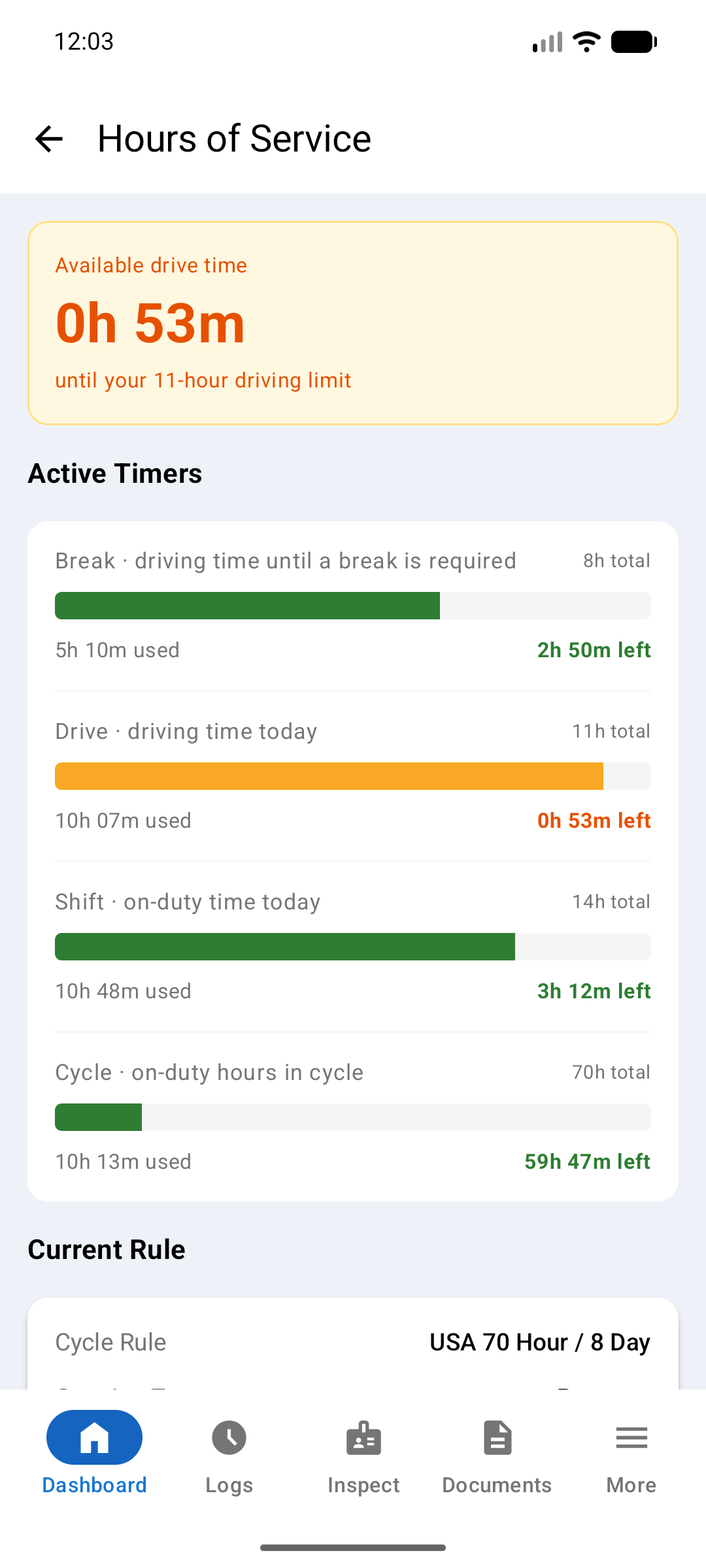Tap the Break timer progress bar
706x1568 pixels.
click(x=353, y=606)
